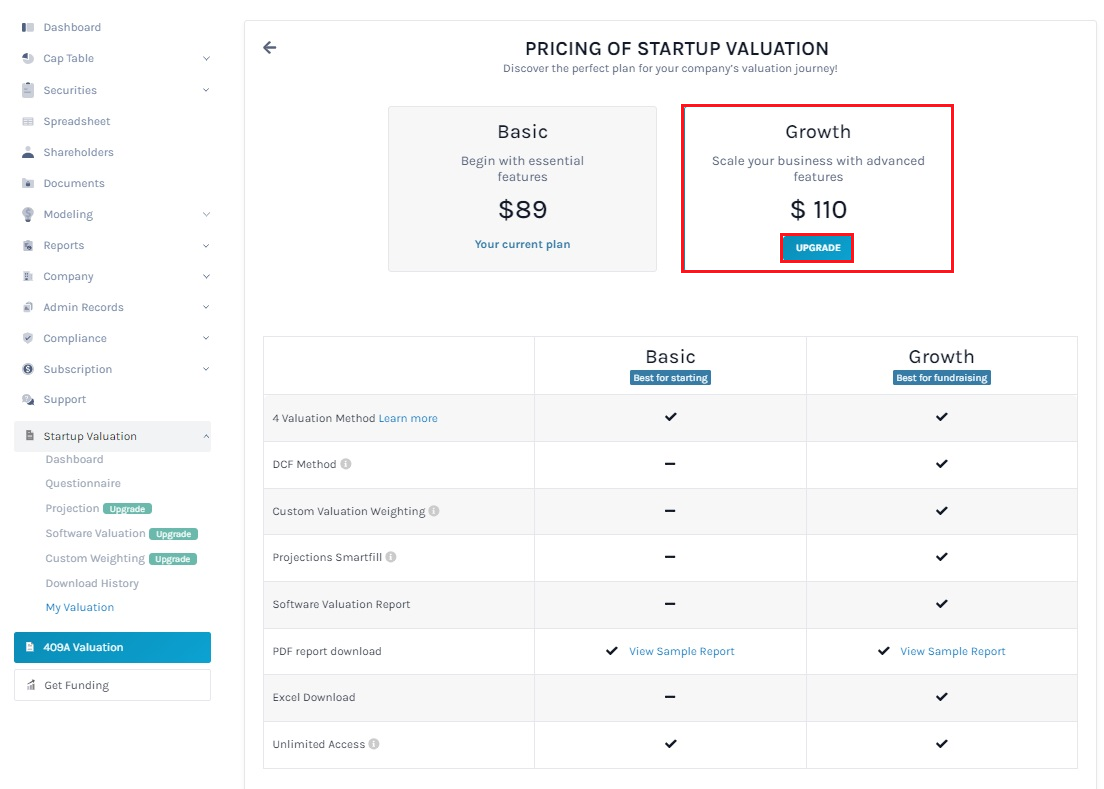1104x789 pixels.
Task: Open the Custom Weighting submenu item
Action: 95,558
